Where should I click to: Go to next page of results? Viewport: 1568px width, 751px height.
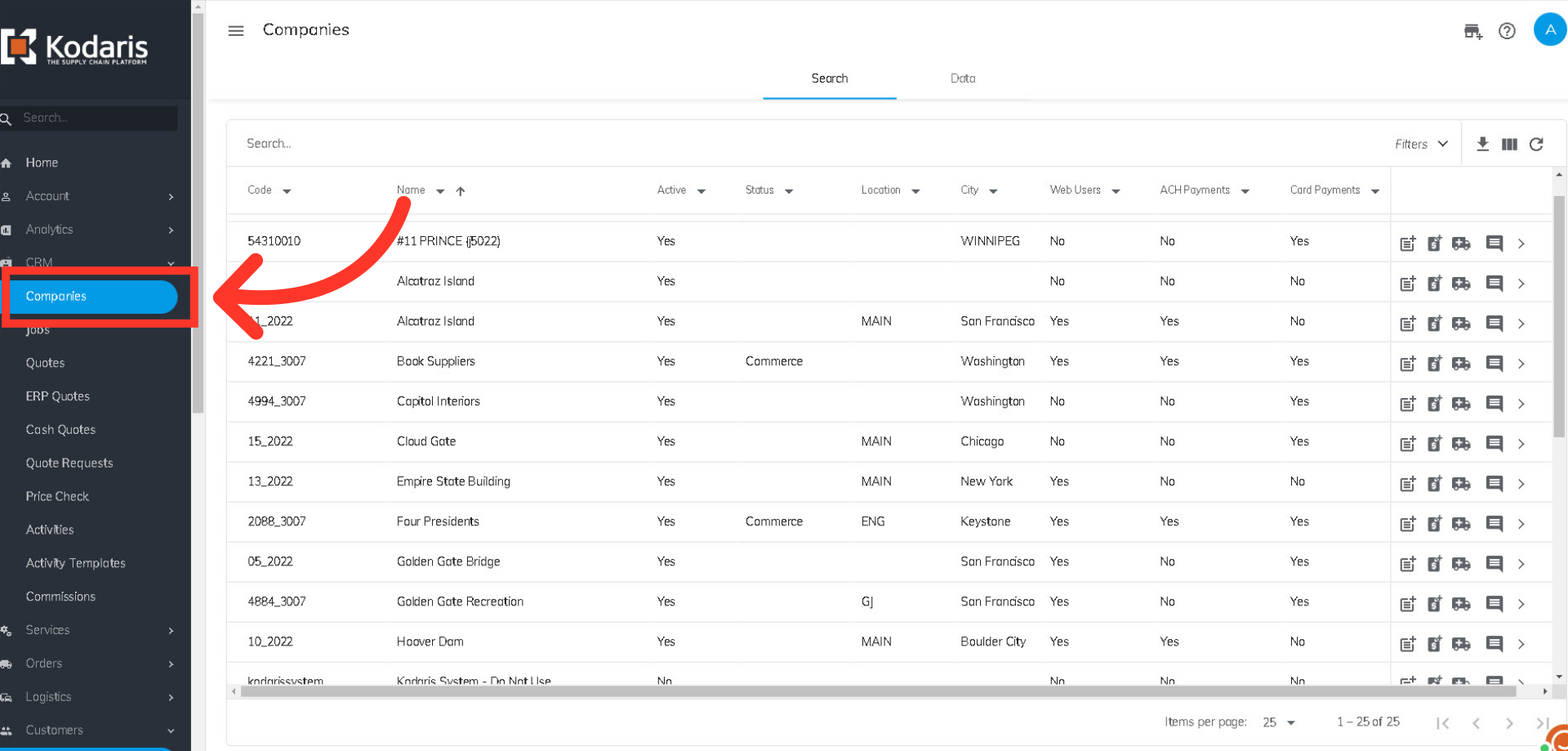click(1509, 722)
